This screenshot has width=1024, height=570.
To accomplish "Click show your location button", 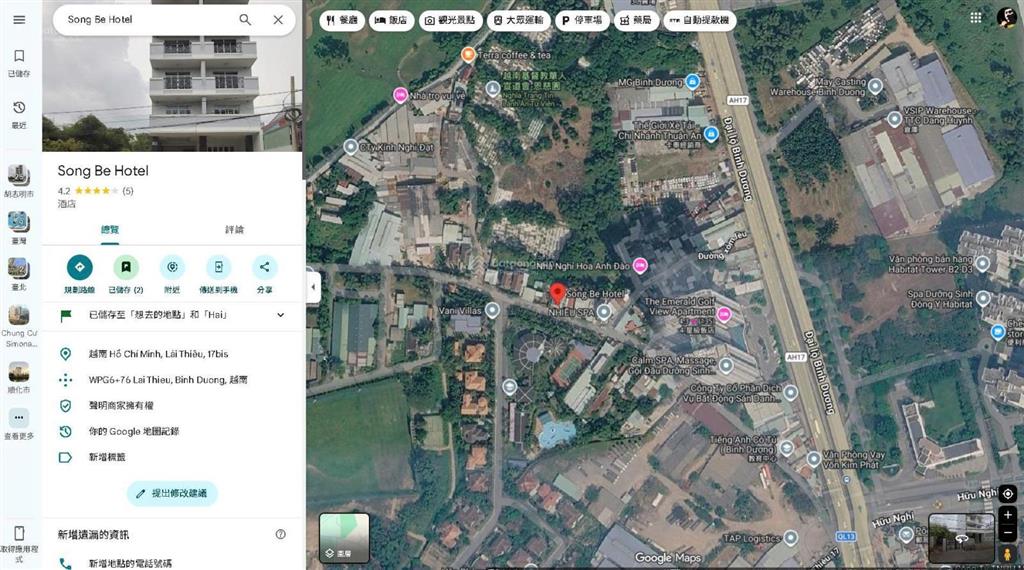I will click(x=1008, y=494).
